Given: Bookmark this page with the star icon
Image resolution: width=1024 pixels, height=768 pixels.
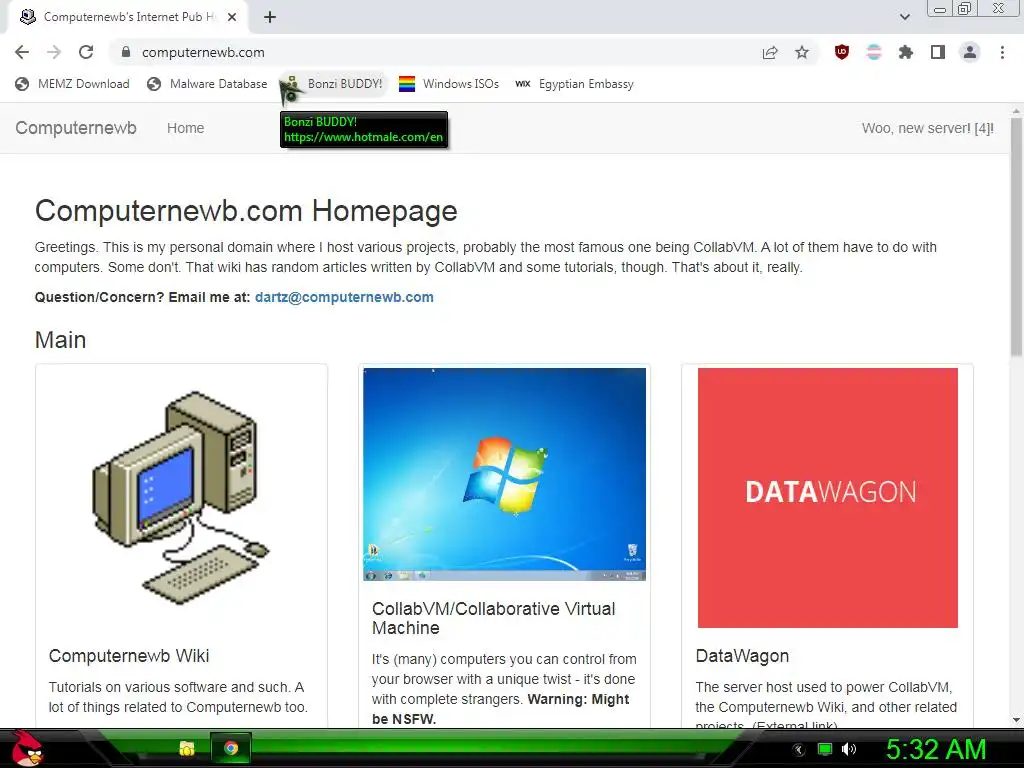Looking at the screenshot, I should (x=802, y=52).
